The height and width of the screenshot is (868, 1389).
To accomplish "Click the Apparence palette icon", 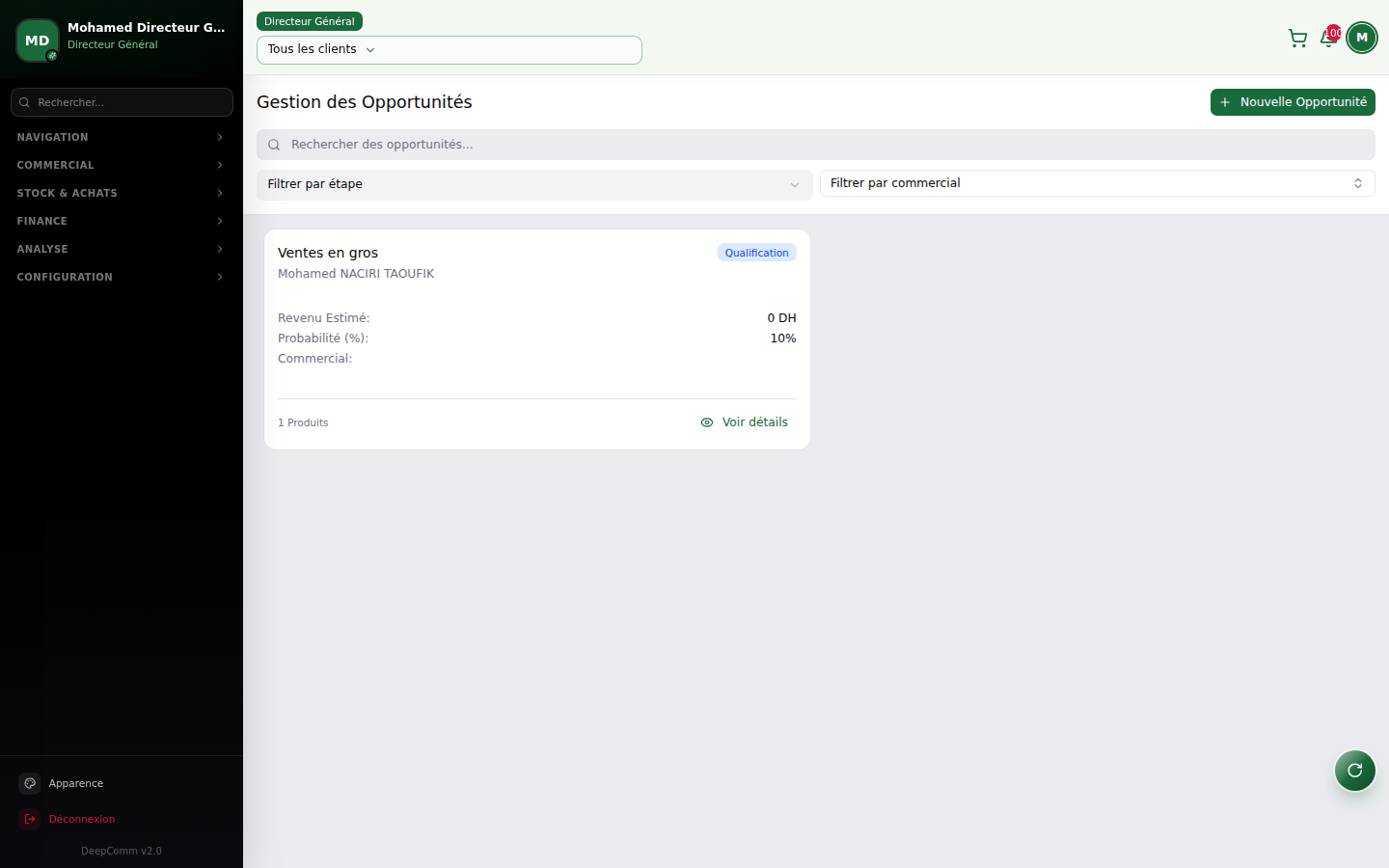I will [x=30, y=783].
